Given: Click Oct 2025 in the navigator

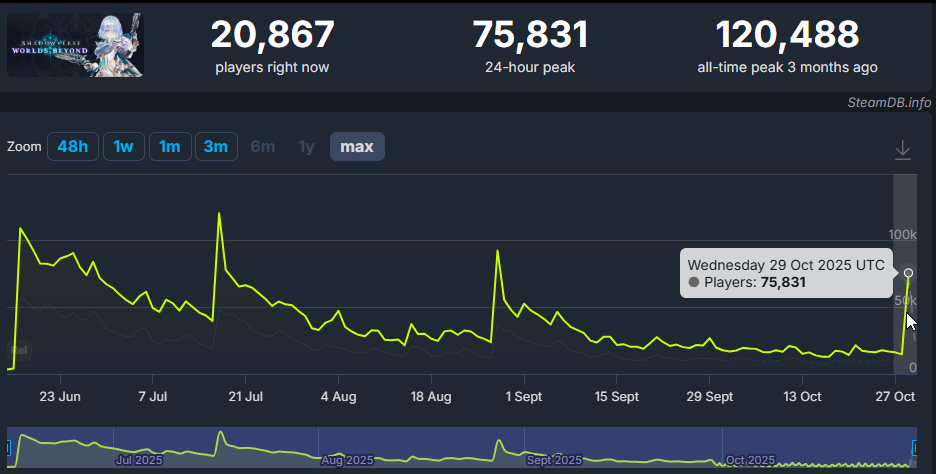Looking at the screenshot, I should [750, 460].
